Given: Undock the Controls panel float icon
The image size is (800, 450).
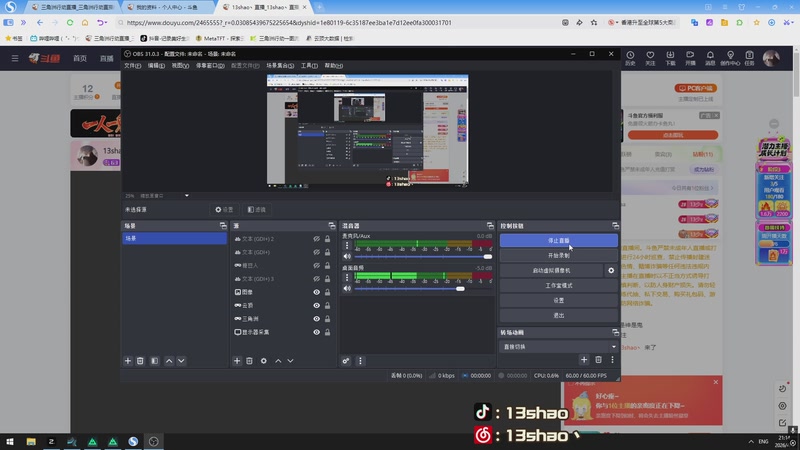Looking at the screenshot, I should [615, 226].
